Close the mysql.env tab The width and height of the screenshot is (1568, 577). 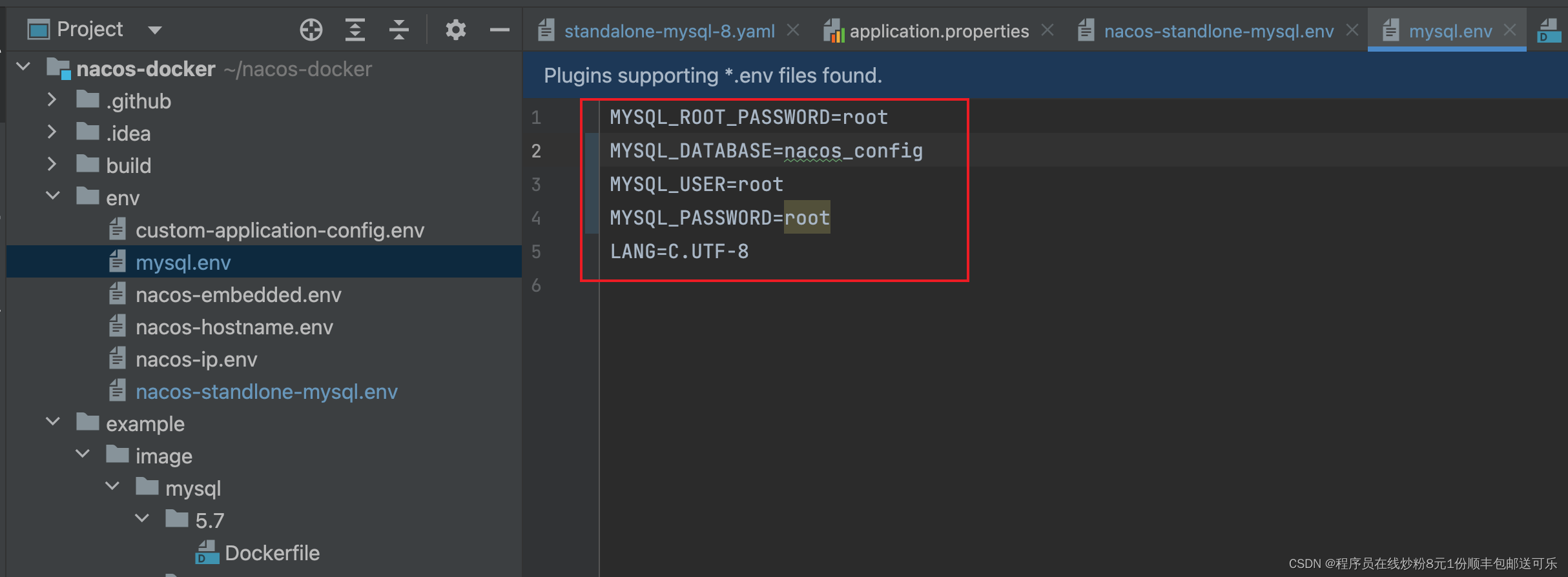tap(1509, 30)
